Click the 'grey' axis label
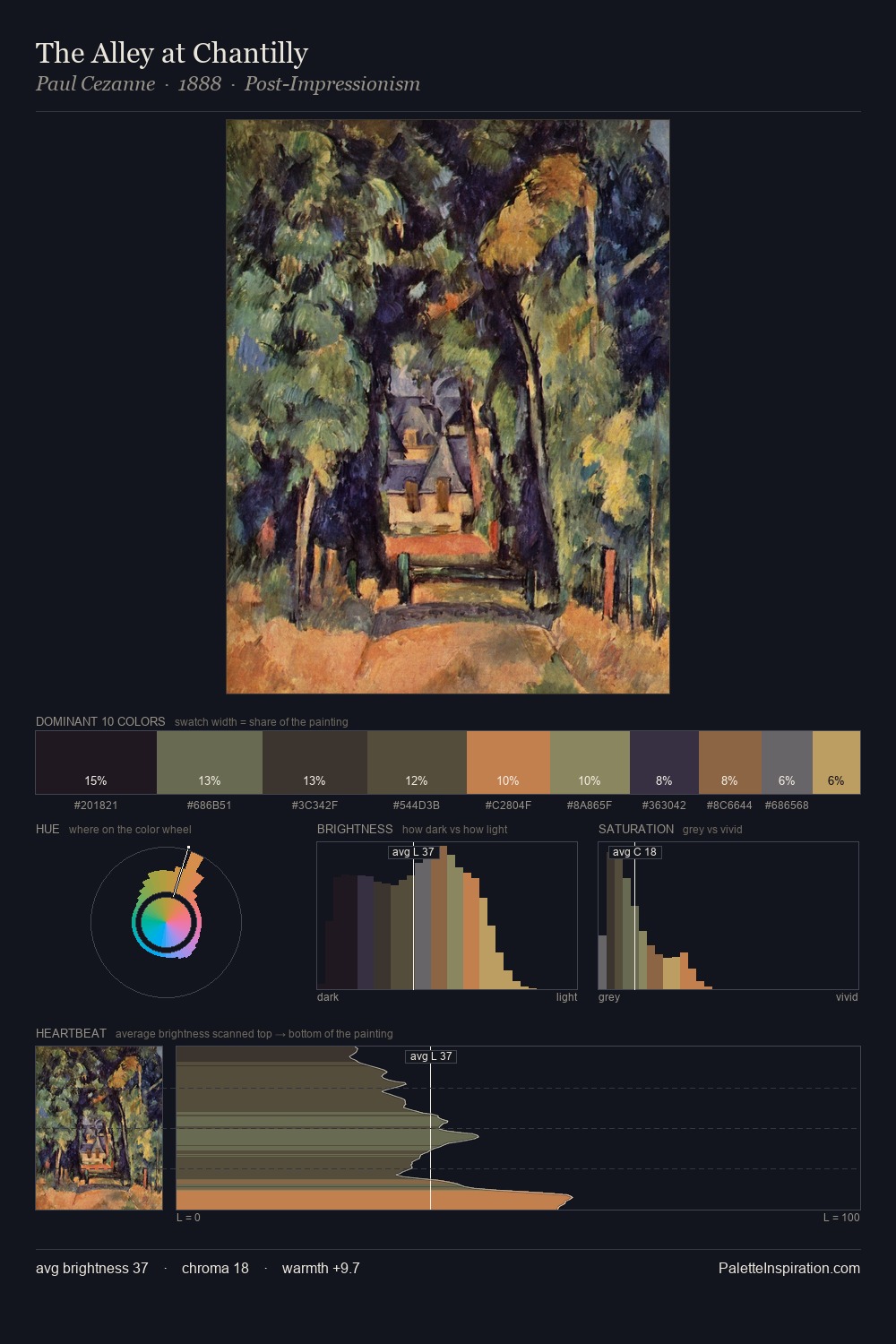 click(x=609, y=997)
